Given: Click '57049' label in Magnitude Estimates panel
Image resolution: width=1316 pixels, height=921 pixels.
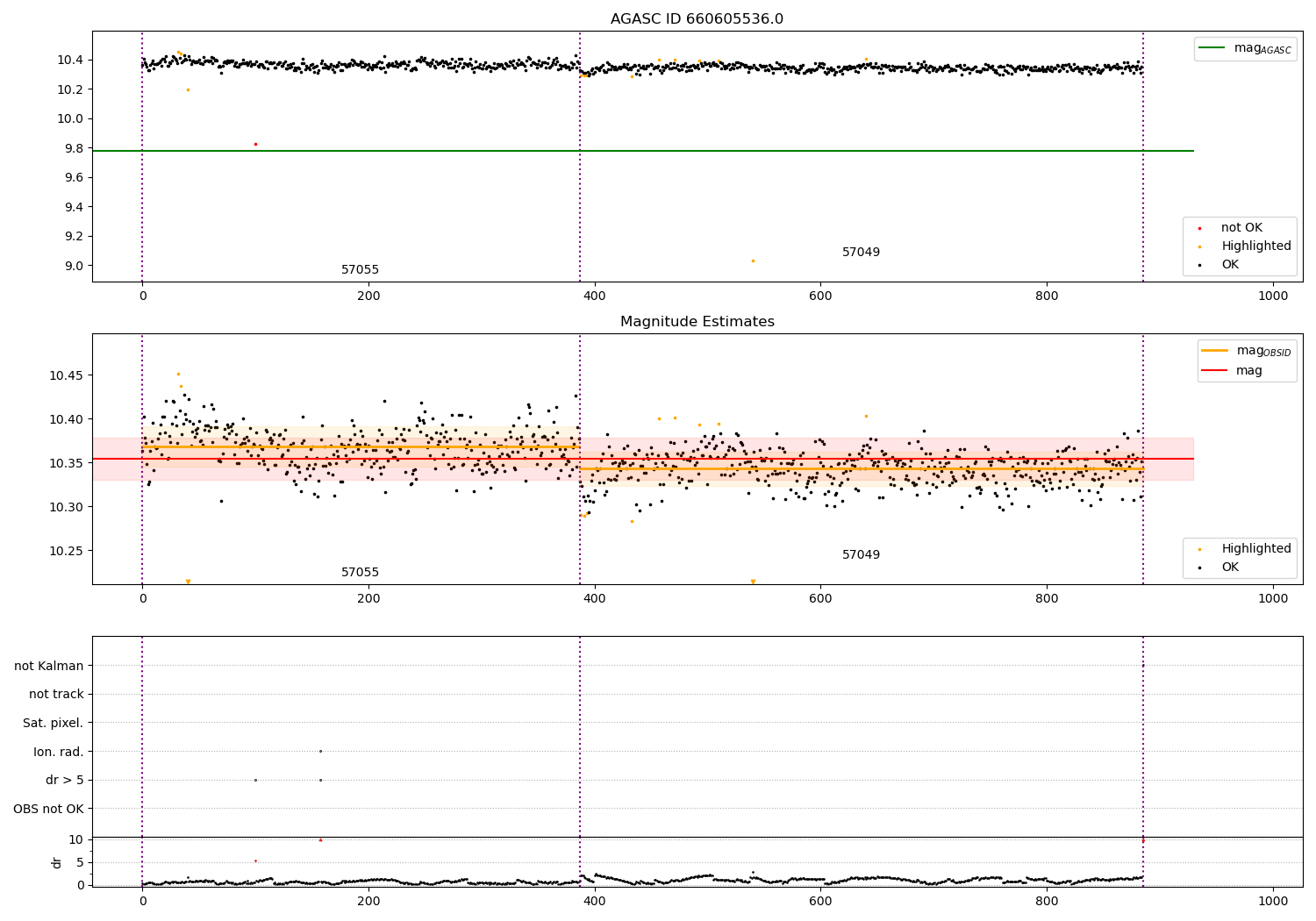Looking at the screenshot, I should click(861, 555).
